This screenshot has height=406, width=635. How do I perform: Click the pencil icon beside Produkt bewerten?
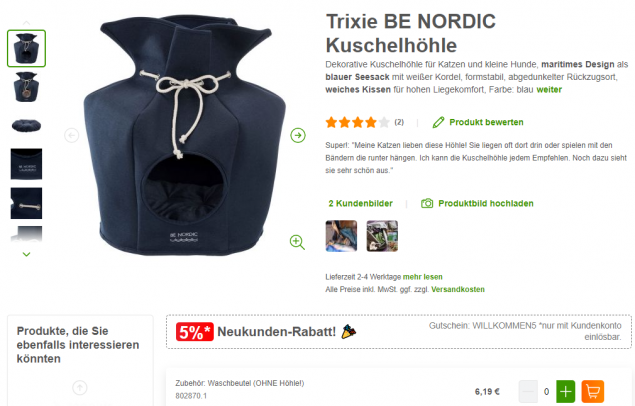[x=438, y=122]
